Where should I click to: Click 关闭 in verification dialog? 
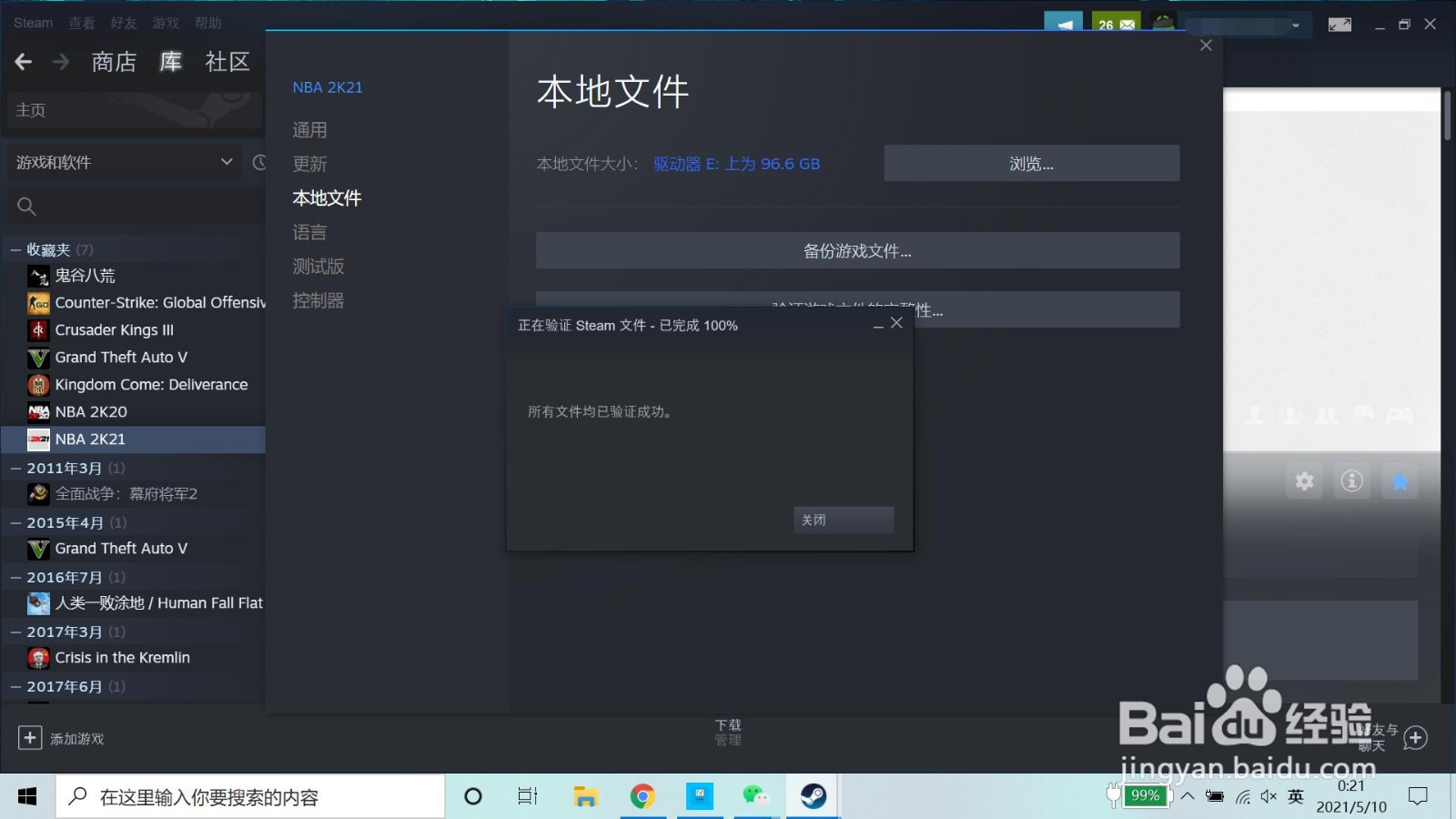pyautogui.click(x=844, y=520)
